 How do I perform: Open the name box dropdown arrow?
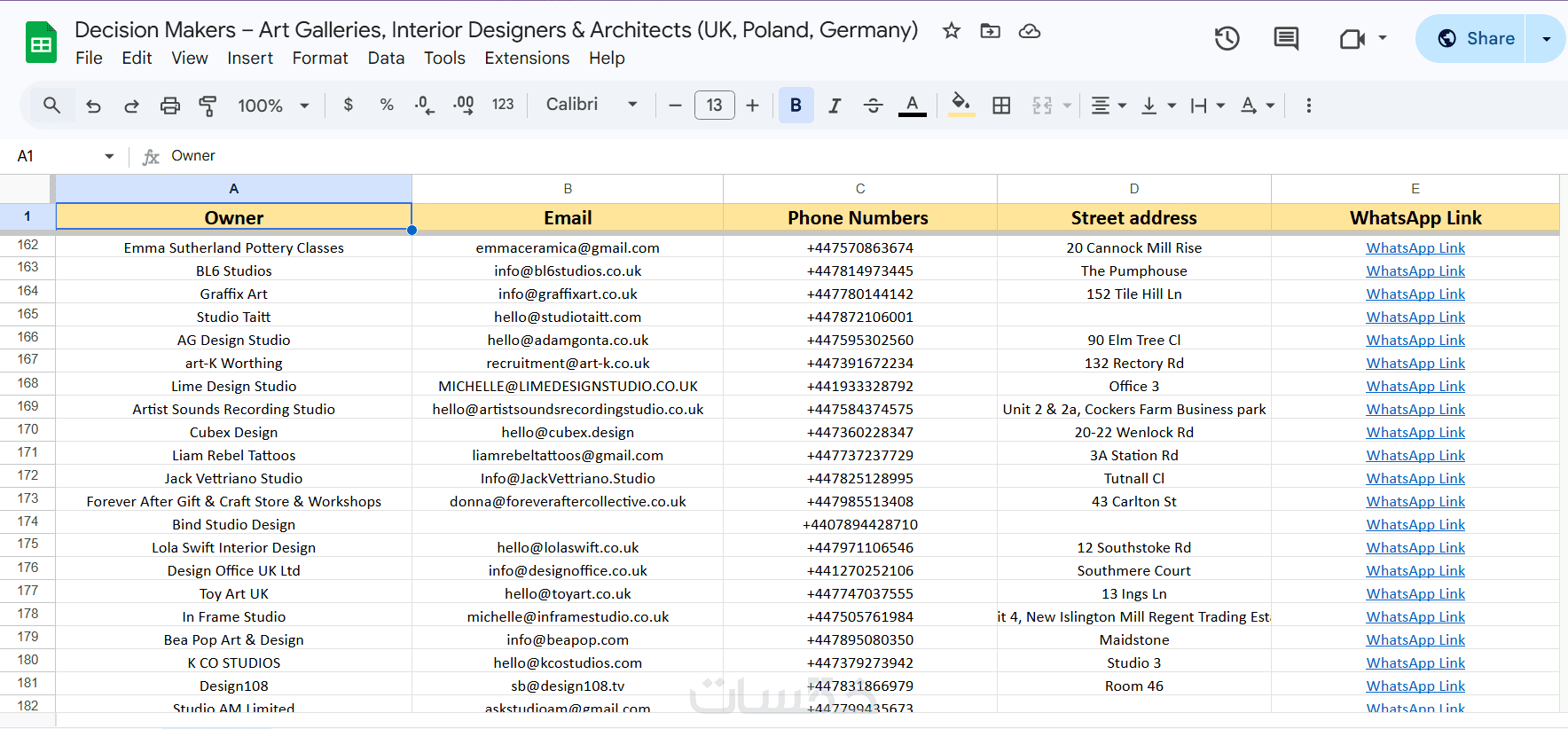(x=109, y=156)
